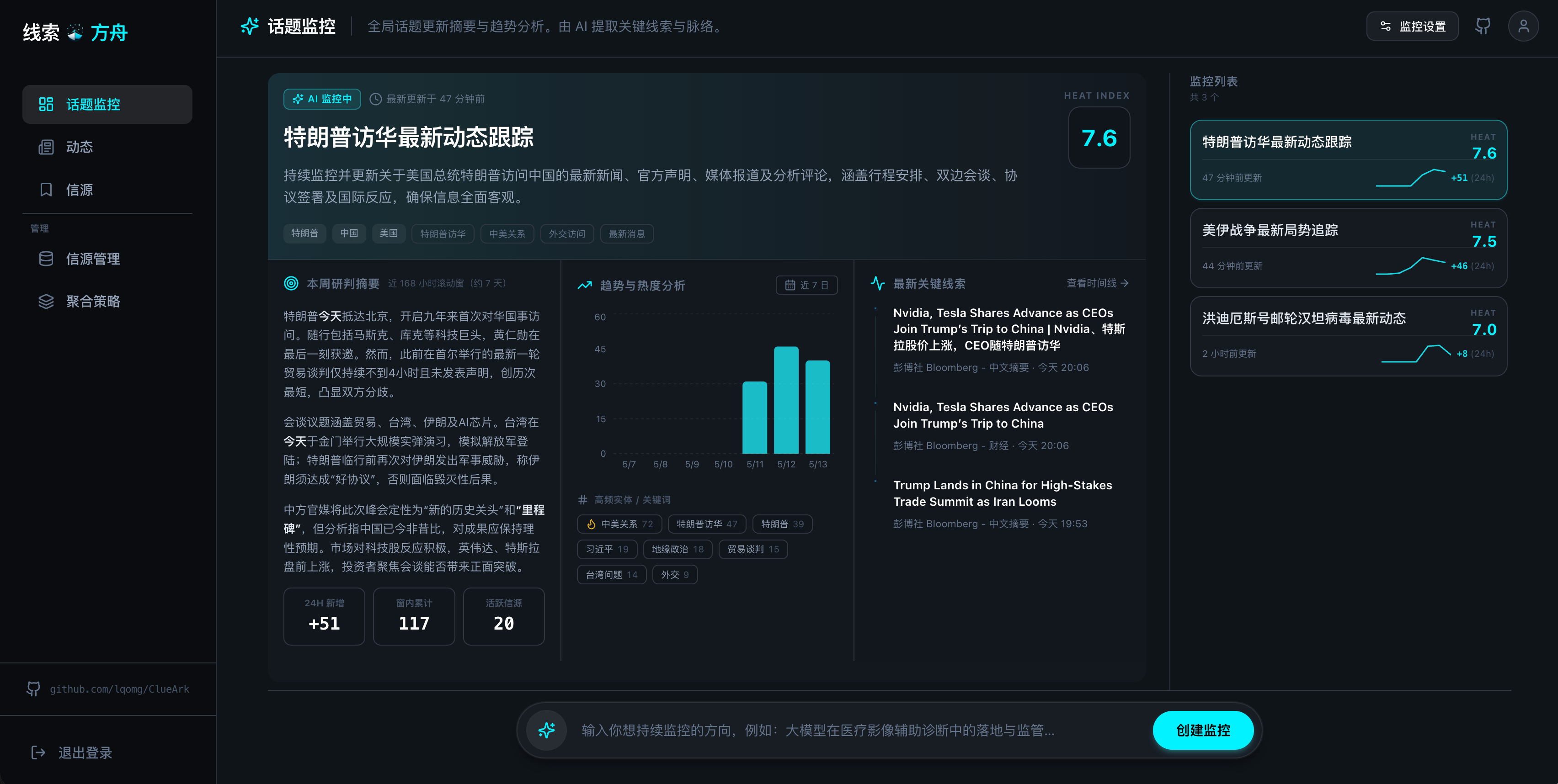Image resolution: width=1558 pixels, height=784 pixels.
Task: Click the 美国 topic tag
Action: click(388, 233)
